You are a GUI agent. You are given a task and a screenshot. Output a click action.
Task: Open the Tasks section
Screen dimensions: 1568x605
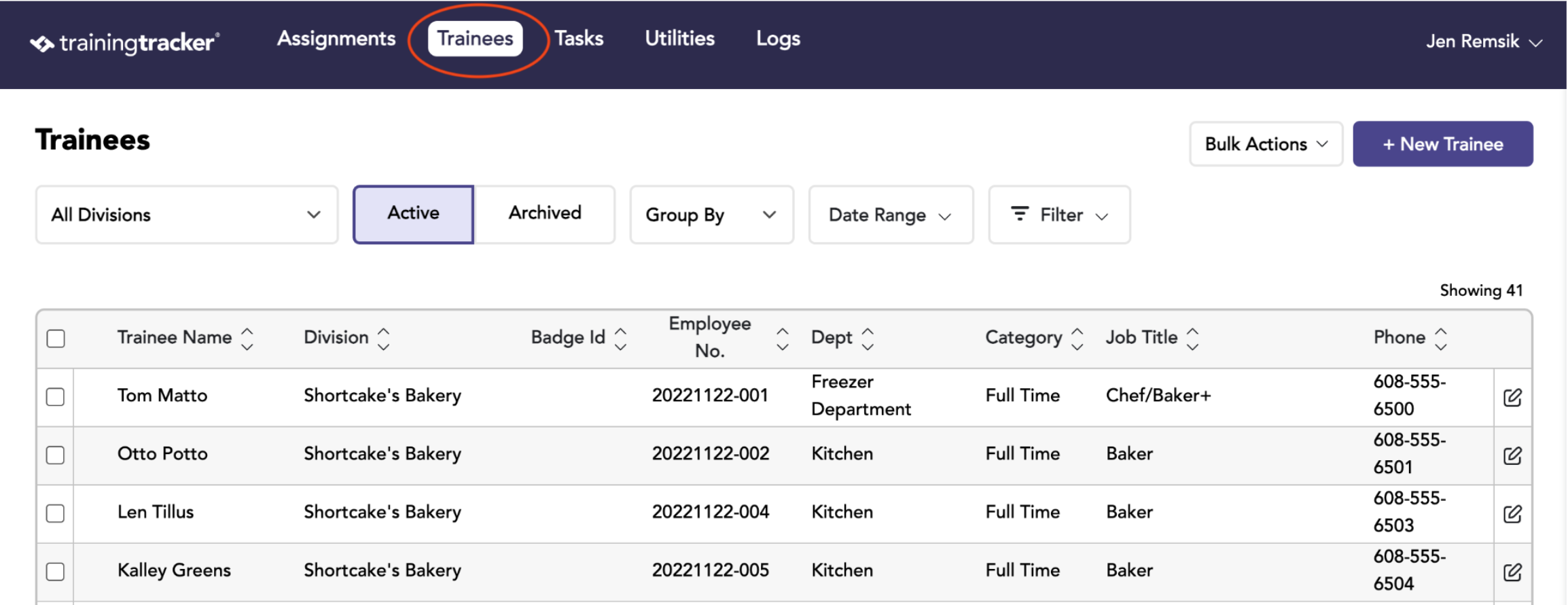point(579,39)
